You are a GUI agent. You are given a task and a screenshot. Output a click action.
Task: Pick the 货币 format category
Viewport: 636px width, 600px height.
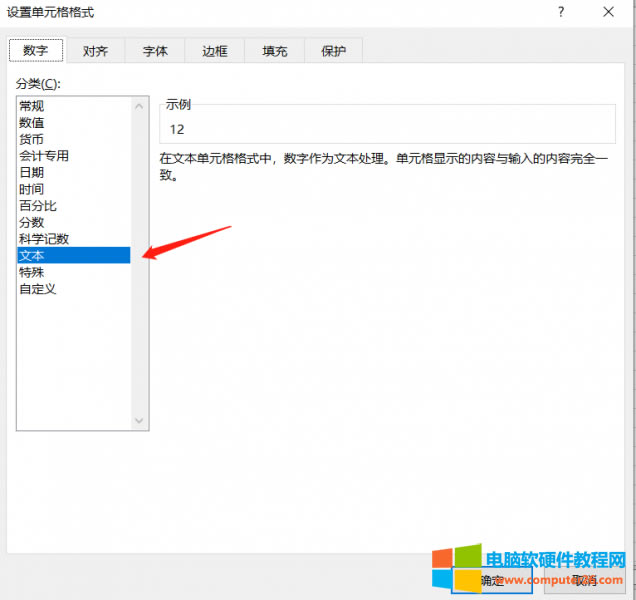coord(32,139)
